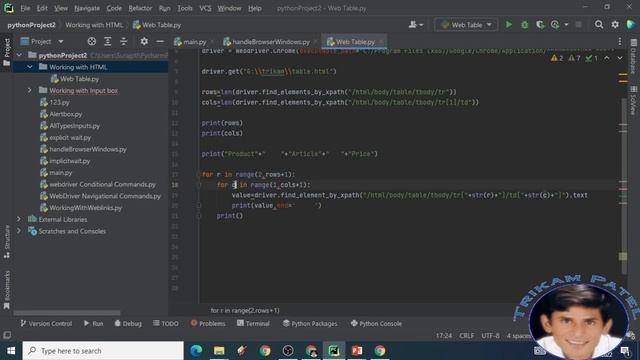Select Web Table.py in project tree
The image size is (640, 360).
[79, 79]
